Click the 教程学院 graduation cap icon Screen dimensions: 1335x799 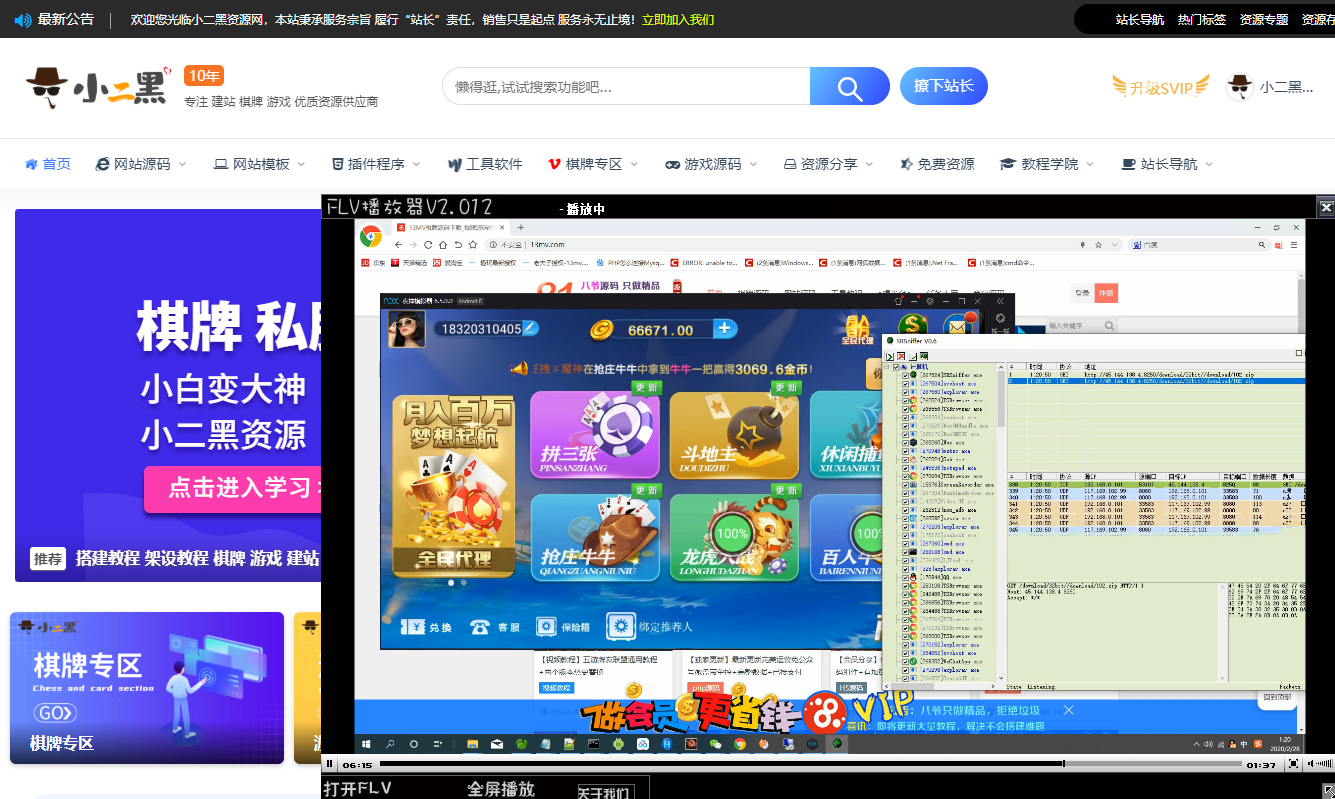tap(1008, 164)
